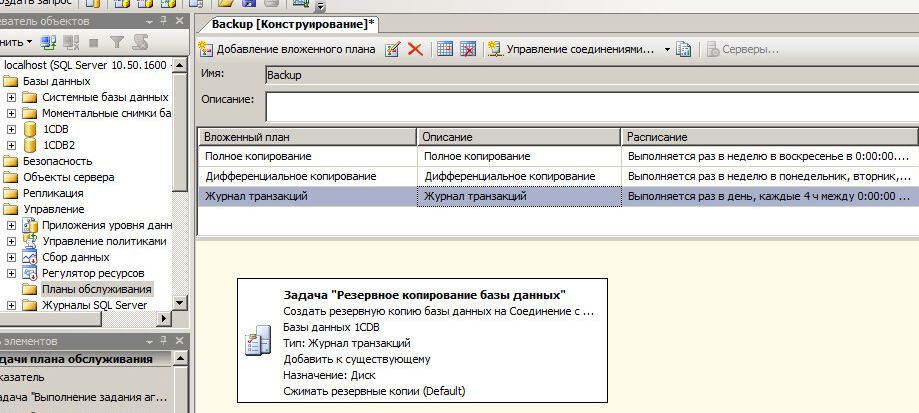919x413 pixels.
Task: Click the stop square icon in Object Explorer
Action: 93,43
